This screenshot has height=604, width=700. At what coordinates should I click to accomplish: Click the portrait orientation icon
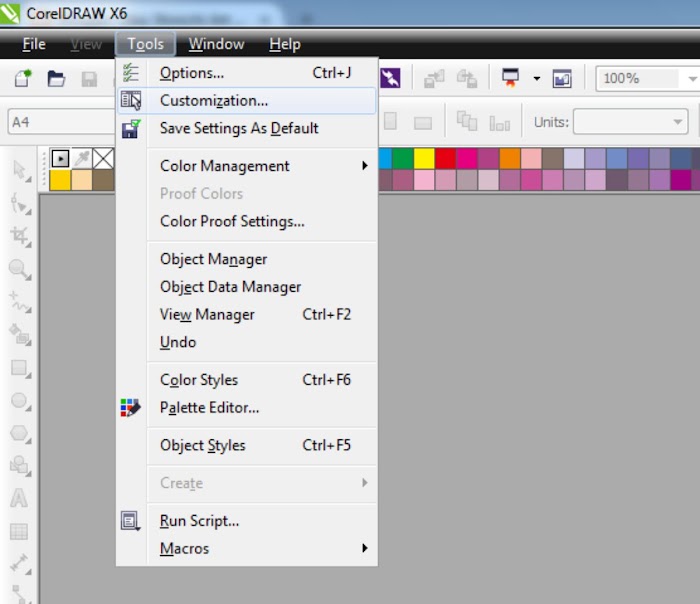(390, 121)
